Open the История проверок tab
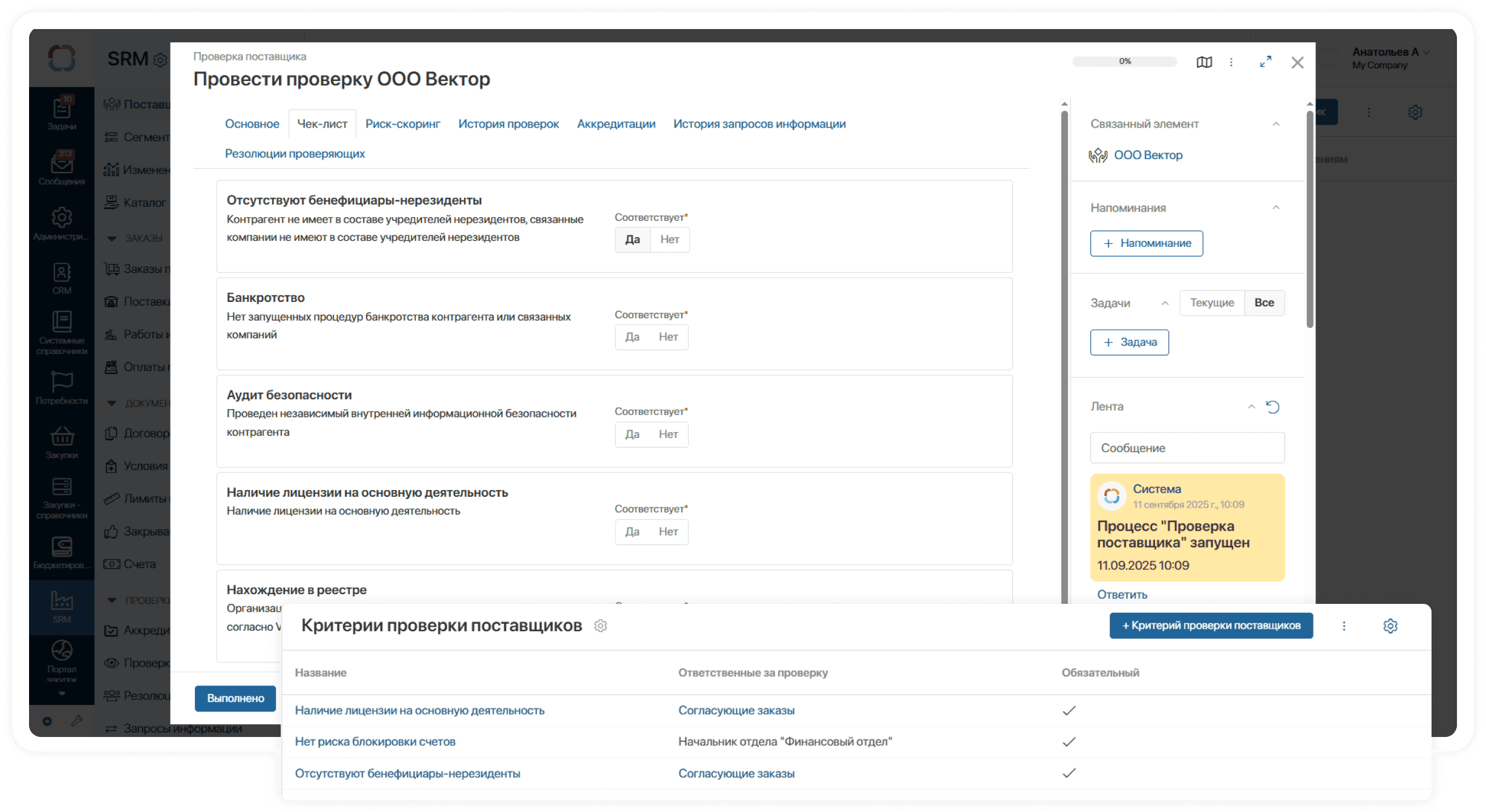This screenshot has height=812, width=1486. coord(508,124)
